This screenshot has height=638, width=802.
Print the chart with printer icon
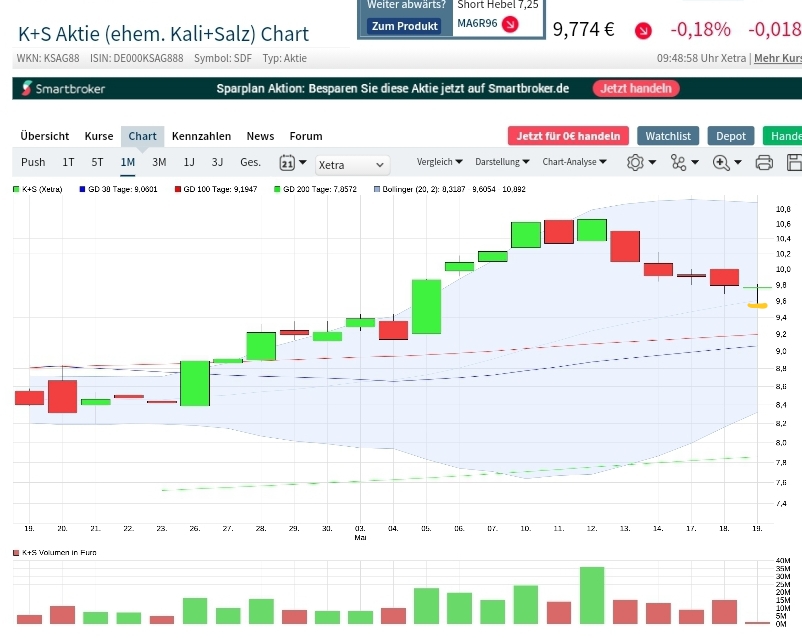tap(764, 163)
